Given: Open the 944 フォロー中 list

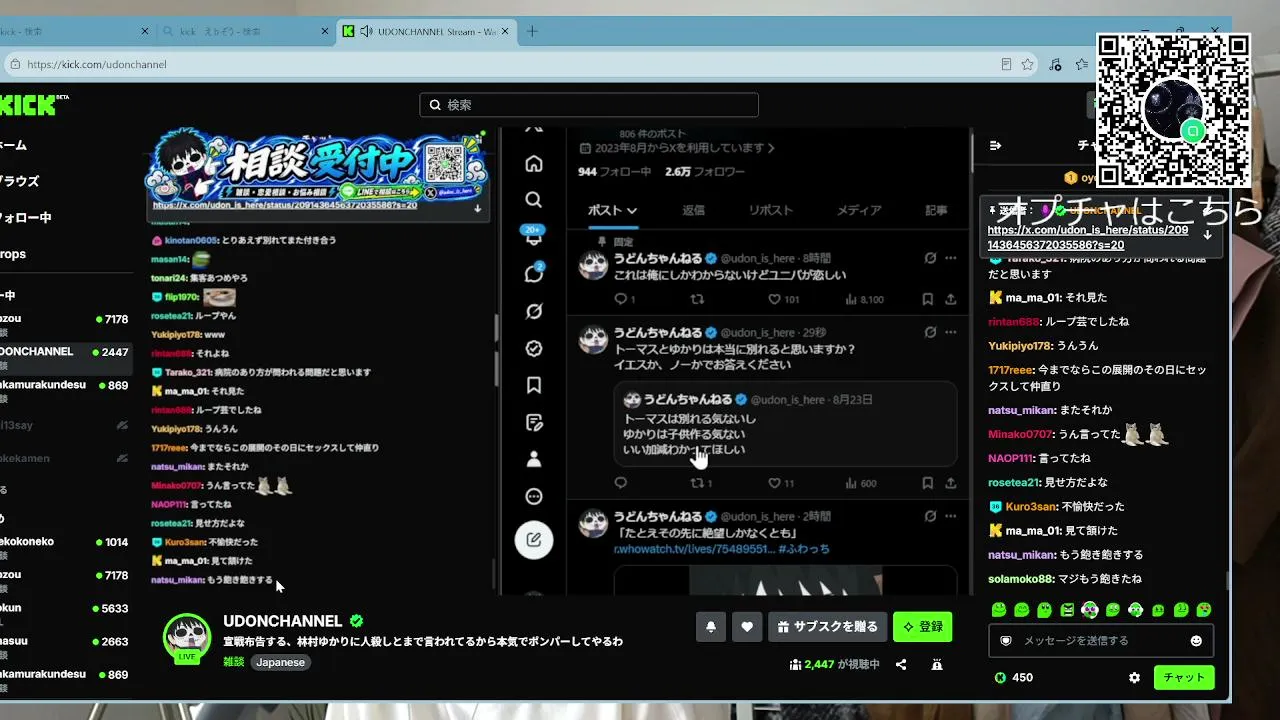Looking at the screenshot, I should 614,171.
